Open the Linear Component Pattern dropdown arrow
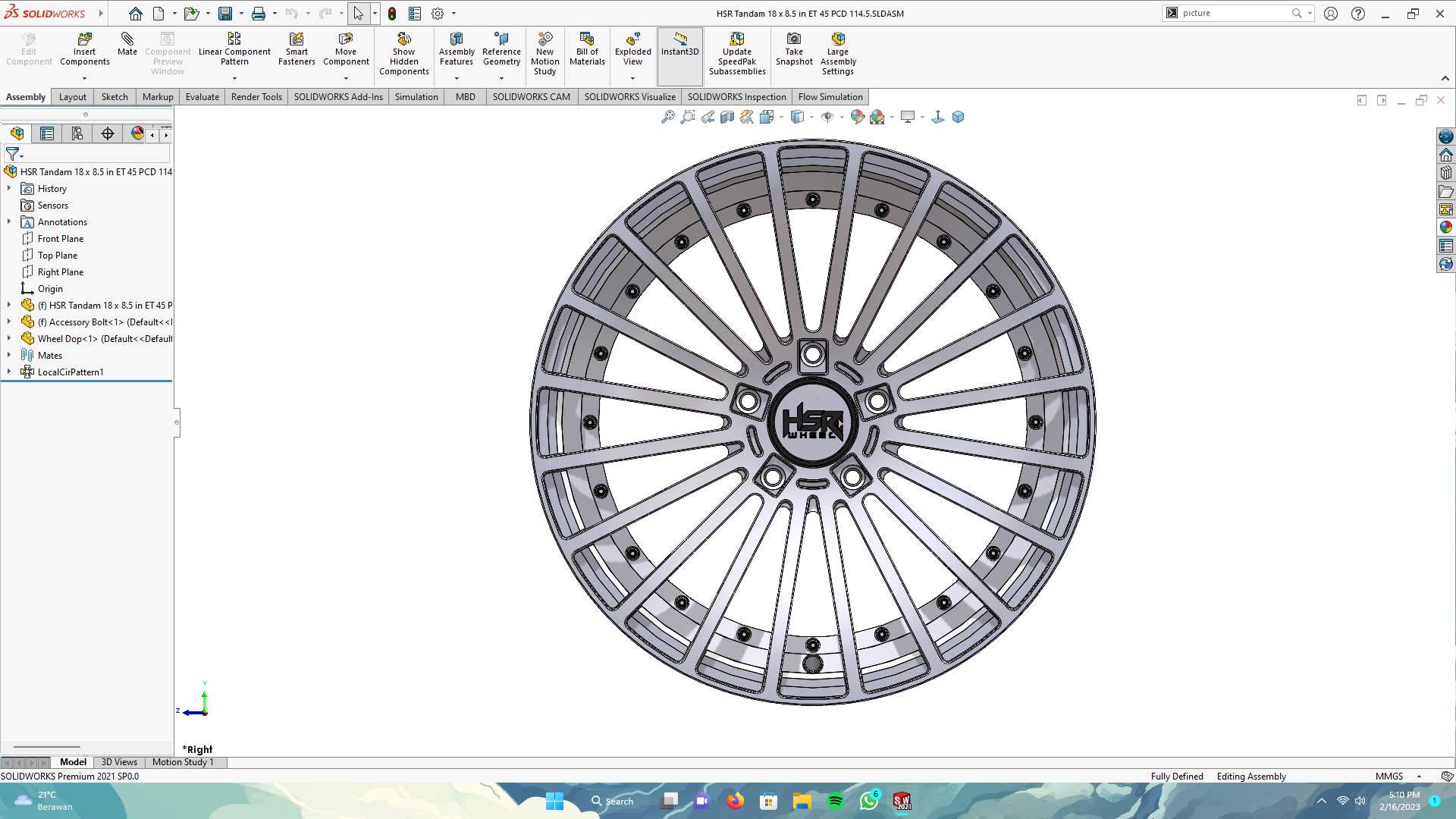 coord(234,78)
